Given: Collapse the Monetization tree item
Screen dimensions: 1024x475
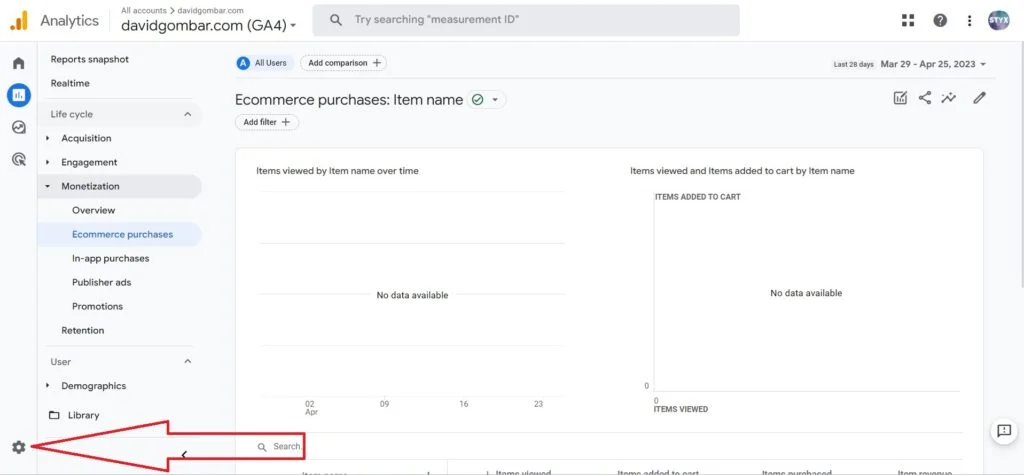Looking at the screenshot, I should coord(48,186).
